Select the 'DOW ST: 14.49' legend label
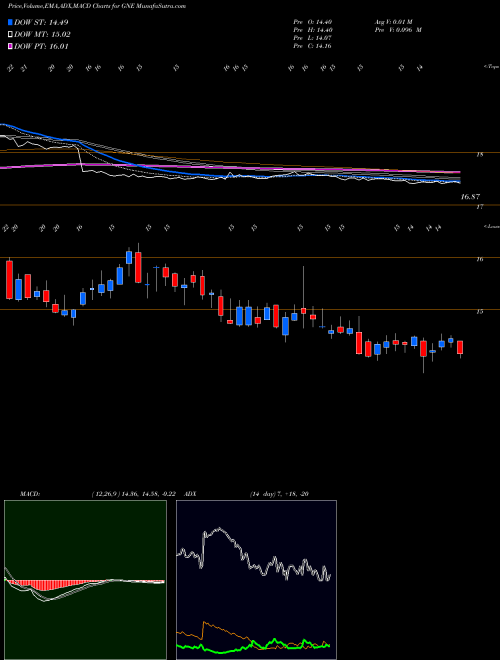Image resolution: width=500 pixels, height=660 pixels. pos(41,23)
